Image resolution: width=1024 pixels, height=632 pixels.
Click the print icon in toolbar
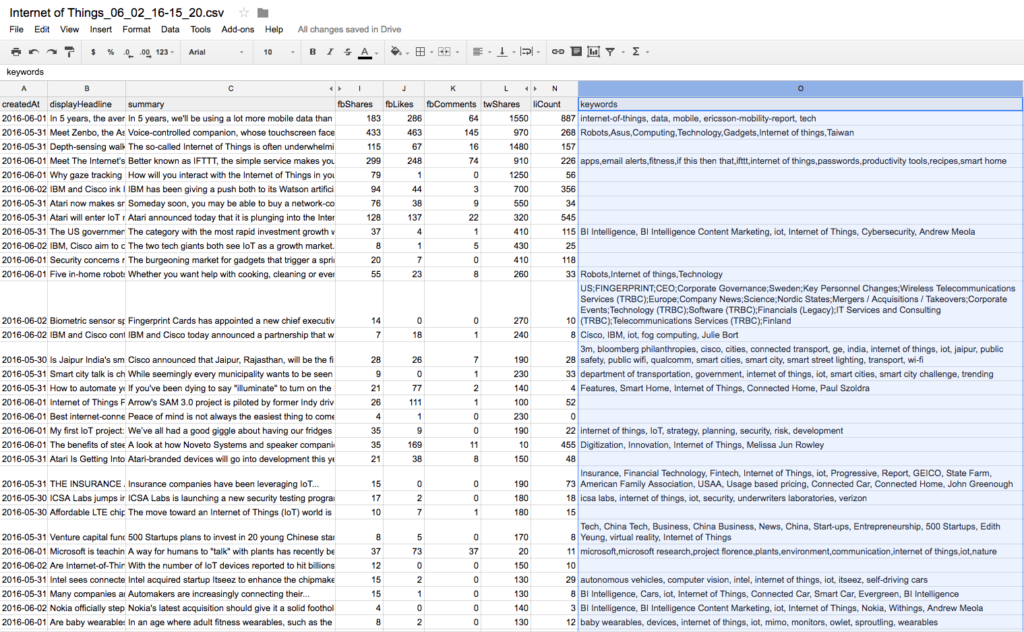tap(16, 51)
